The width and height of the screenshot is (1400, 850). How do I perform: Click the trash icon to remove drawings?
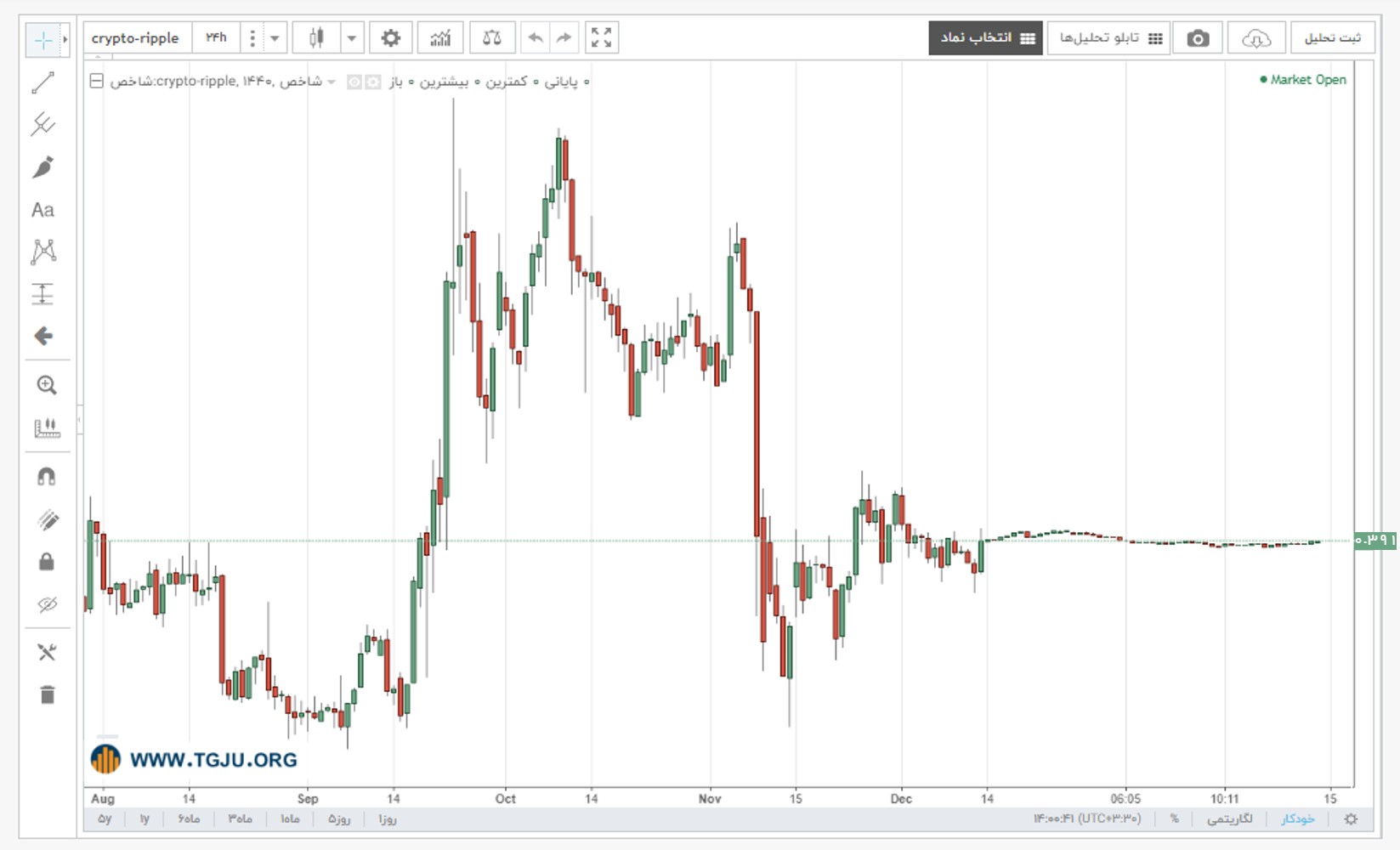pyautogui.click(x=47, y=695)
